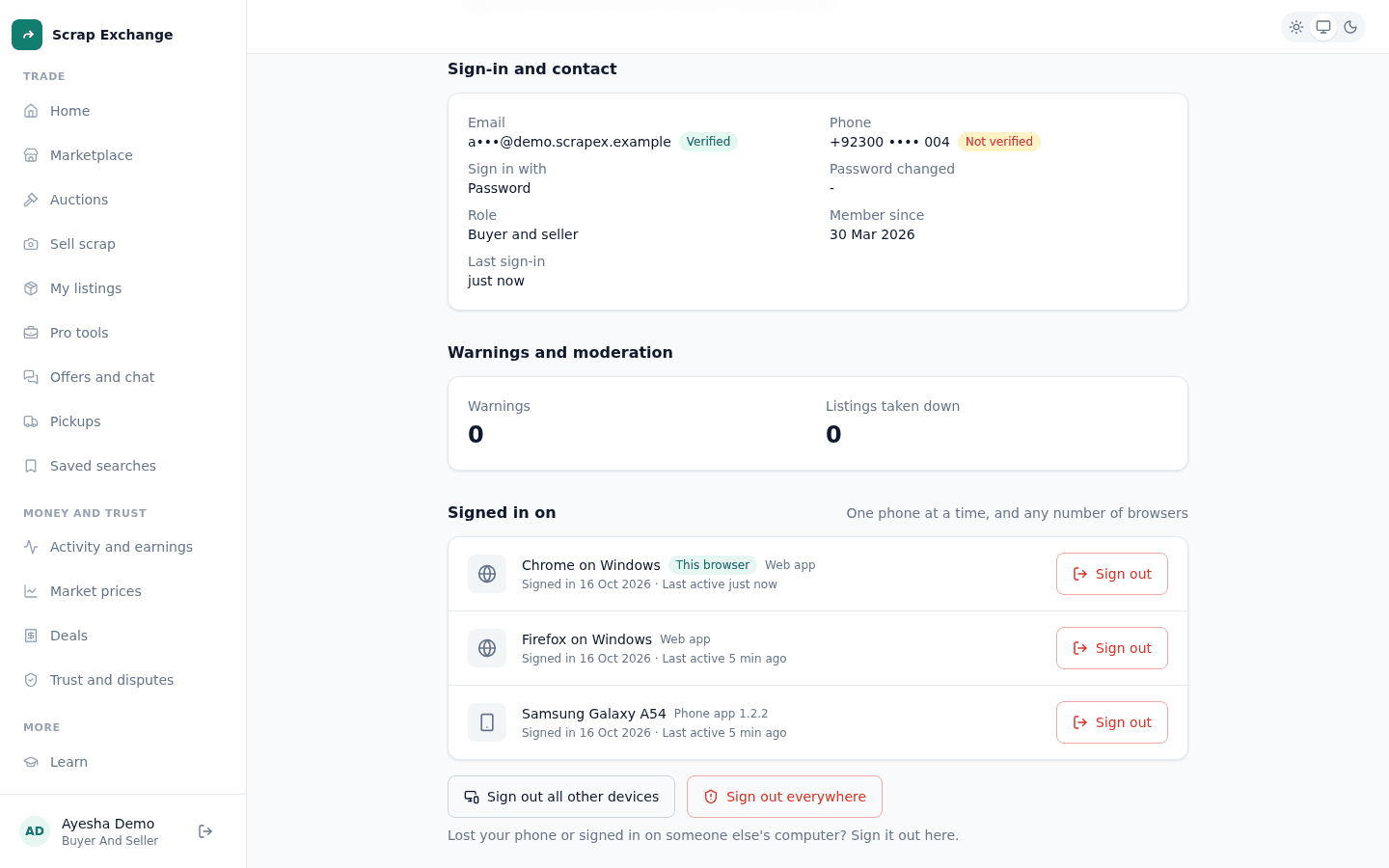
Task: Click the phone icon for Samsung Galaxy A54
Action: (x=487, y=722)
